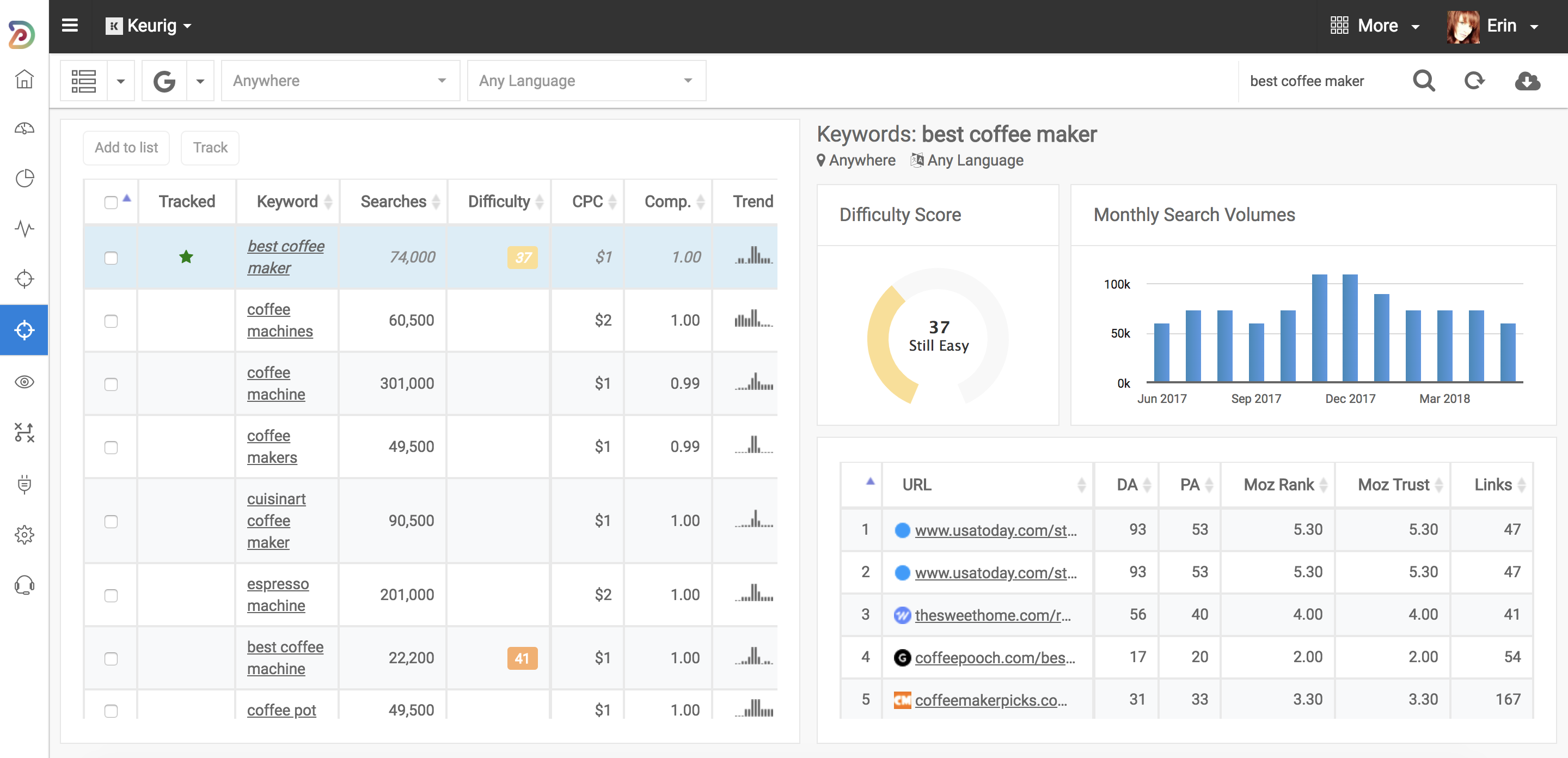Click the cloud download export icon

pos(1527,81)
